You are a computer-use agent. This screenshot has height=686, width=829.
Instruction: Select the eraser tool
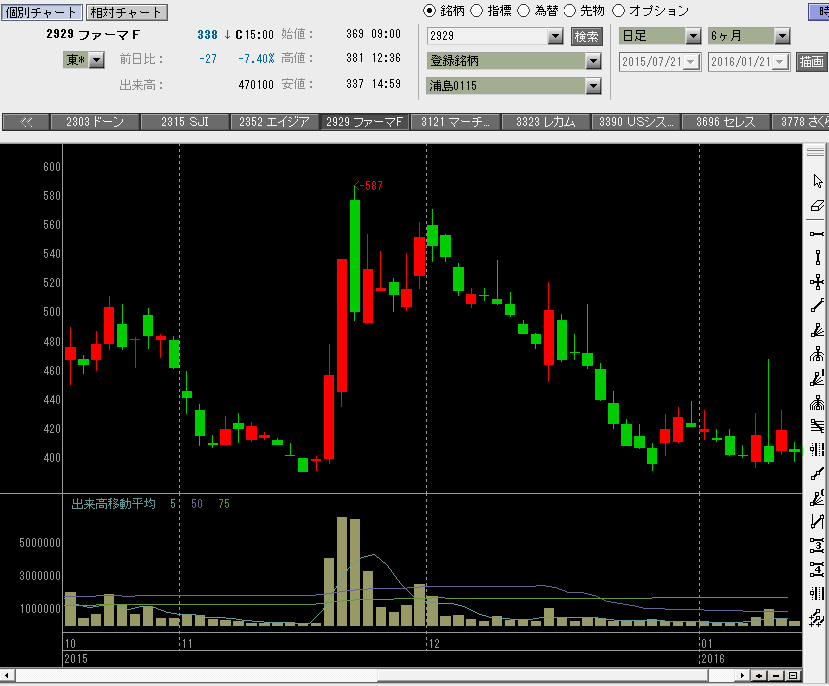point(817,206)
